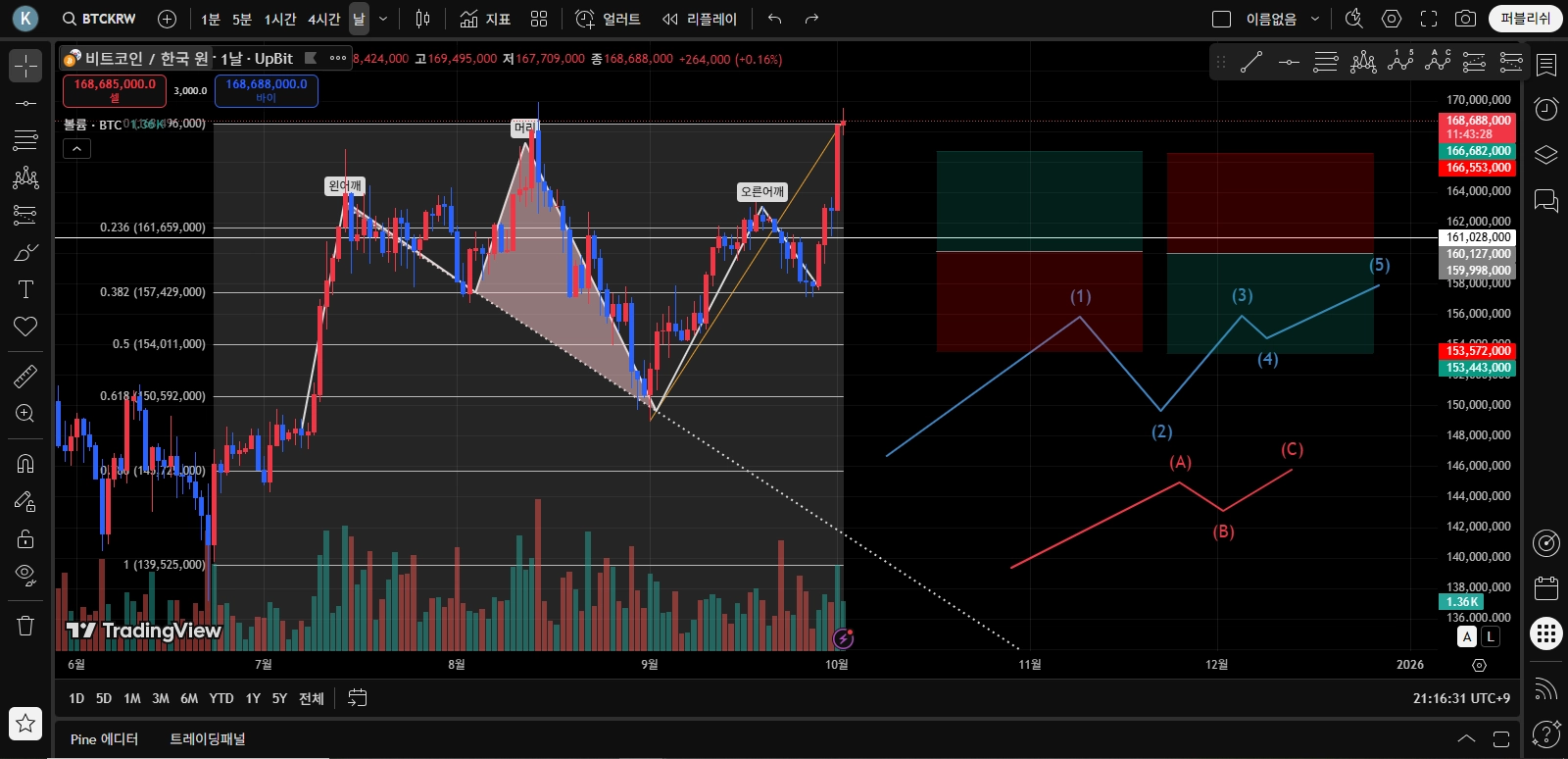Open the calendar panel in right sidebar

coord(1546,587)
